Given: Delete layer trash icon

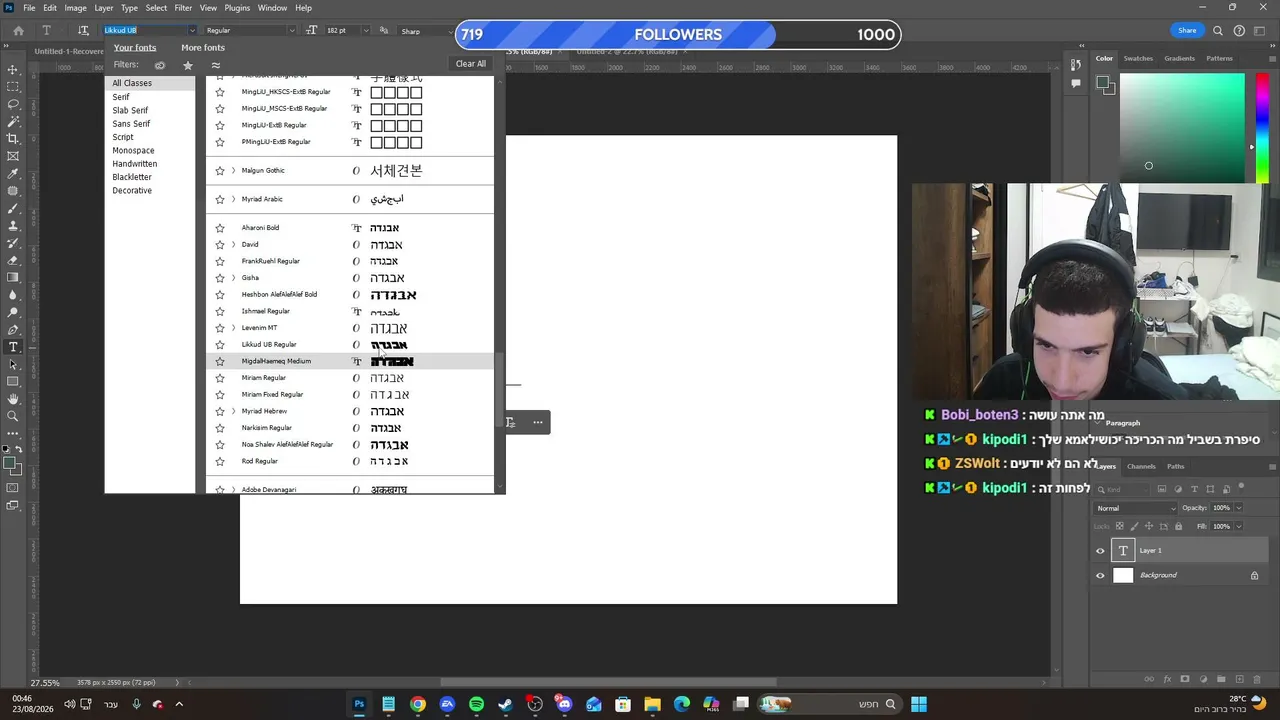Looking at the screenshot, I should [x=1259, y=680].
